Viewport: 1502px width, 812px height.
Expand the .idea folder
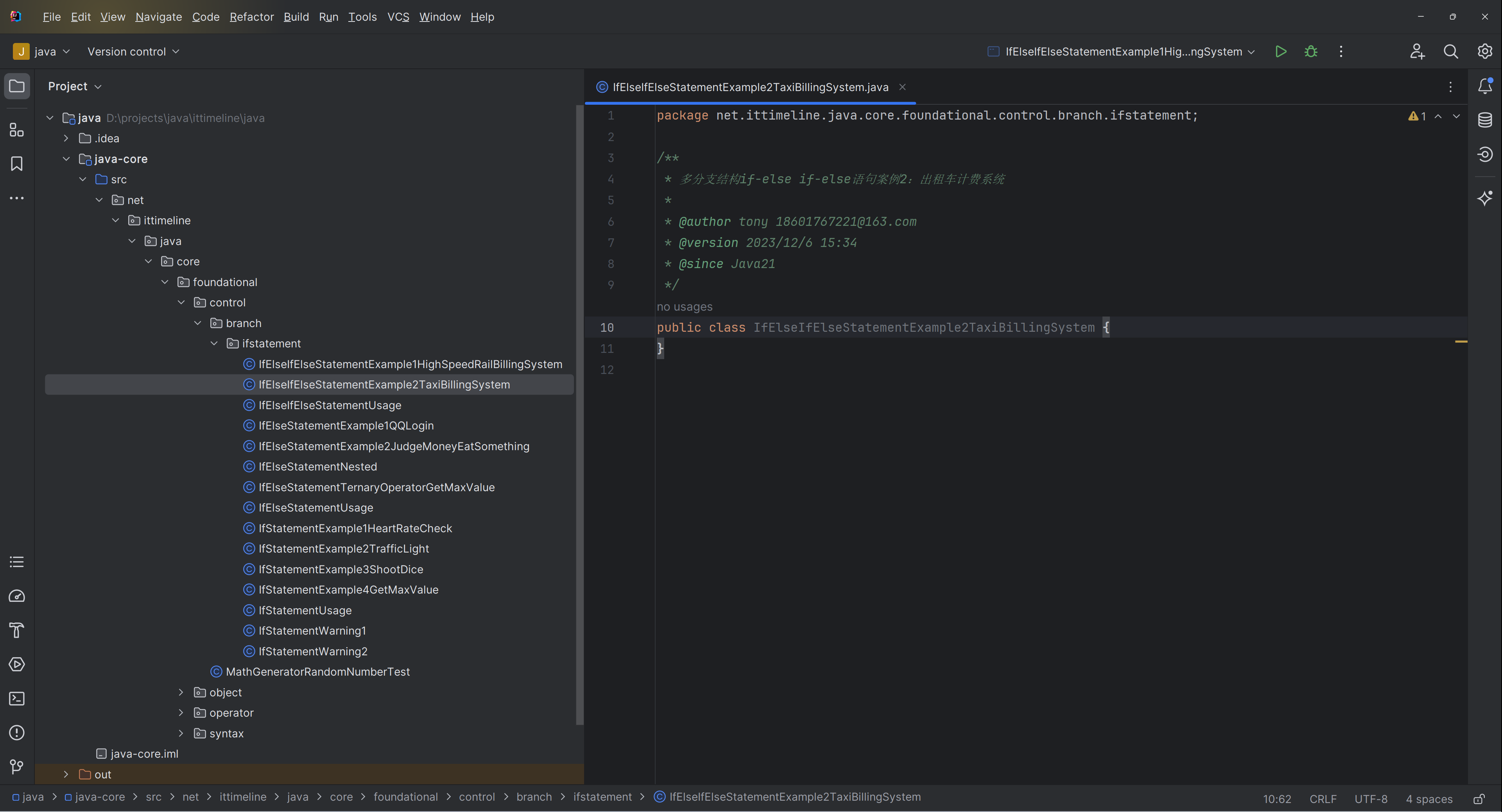pyautogui.click(x=66, y=138)
